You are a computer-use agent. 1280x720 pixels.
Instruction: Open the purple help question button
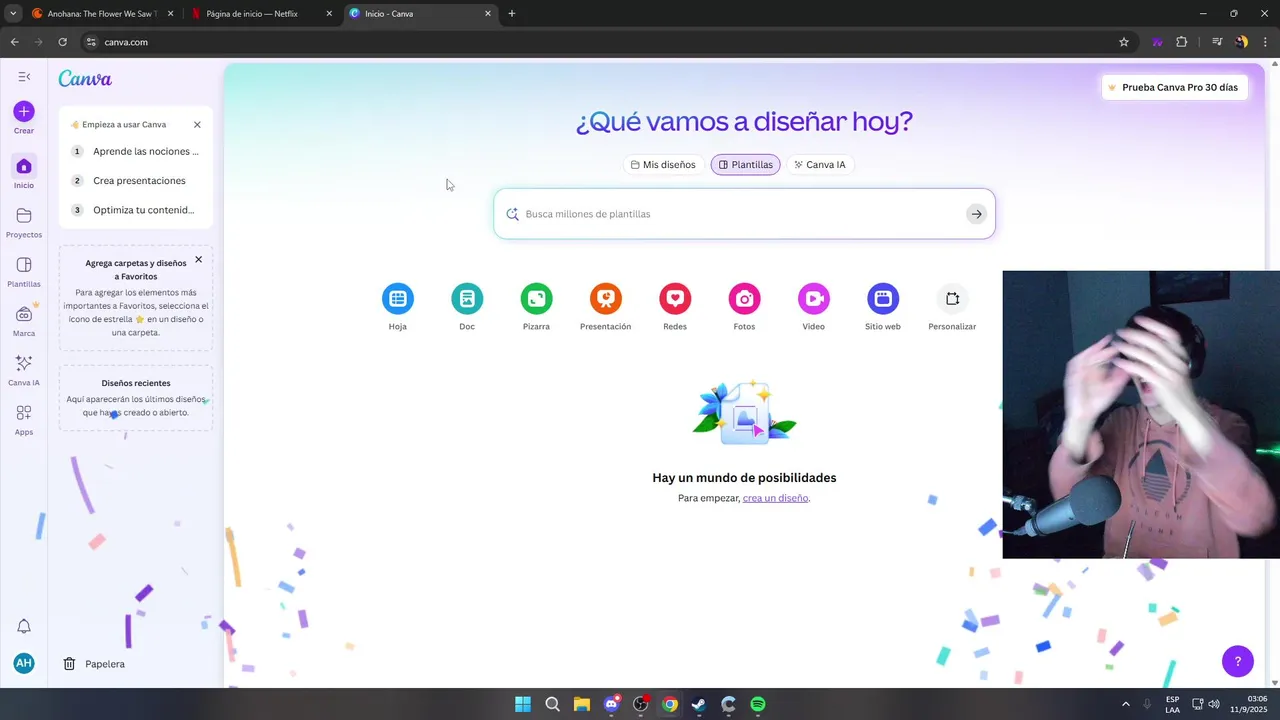pos(1238,661)
